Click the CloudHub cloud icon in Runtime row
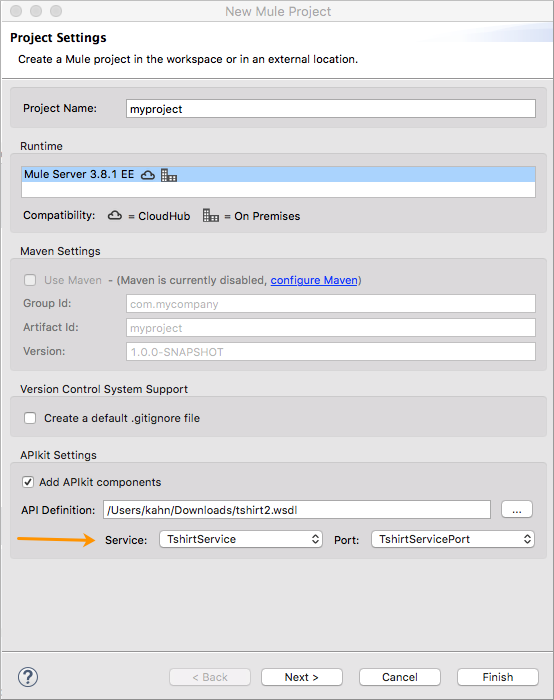Image resolution: width=554 pixels, height=700 pixels. (x=148, y=175)
